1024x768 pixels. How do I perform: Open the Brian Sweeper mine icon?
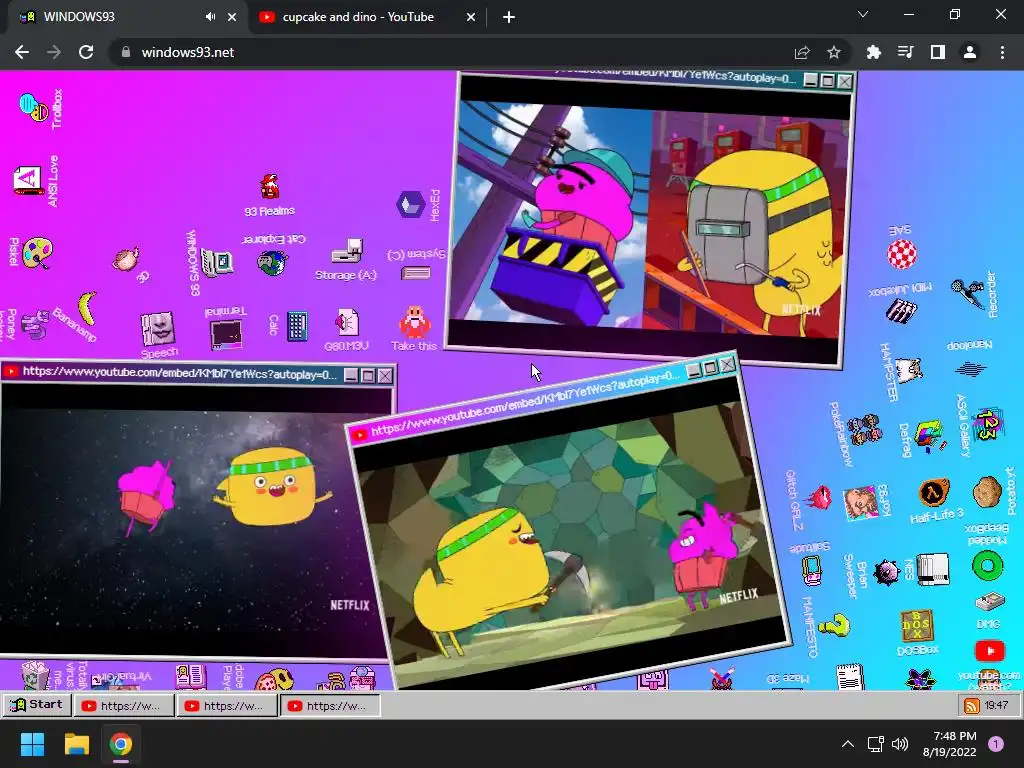point(886,571)
